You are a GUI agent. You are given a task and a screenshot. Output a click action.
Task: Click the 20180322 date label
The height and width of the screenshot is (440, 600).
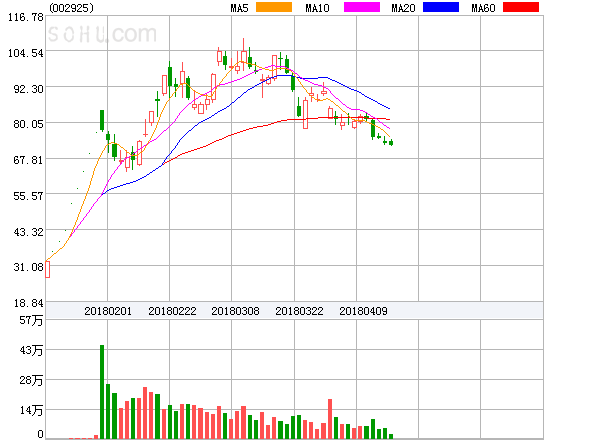299,311
